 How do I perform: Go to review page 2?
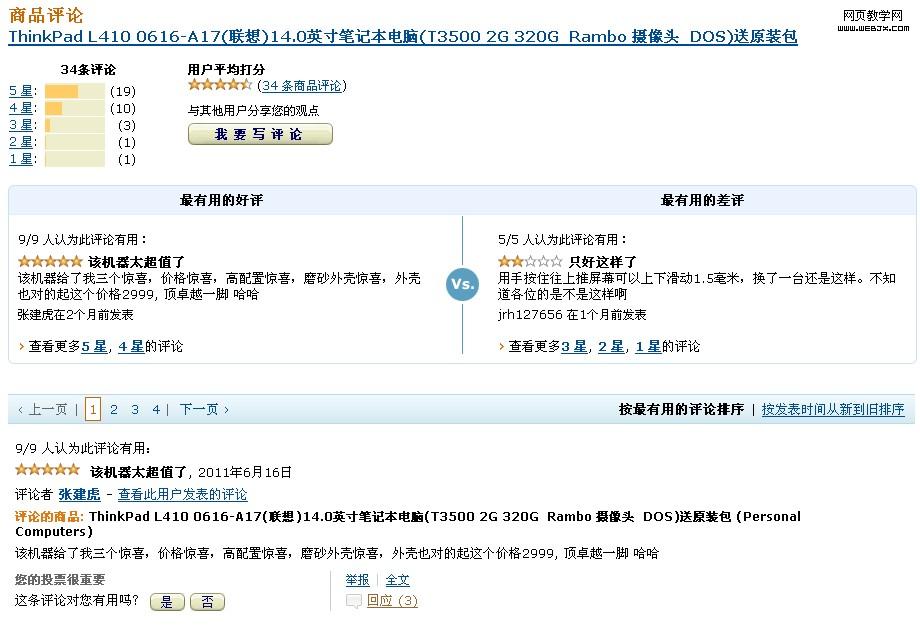[114, 409]
